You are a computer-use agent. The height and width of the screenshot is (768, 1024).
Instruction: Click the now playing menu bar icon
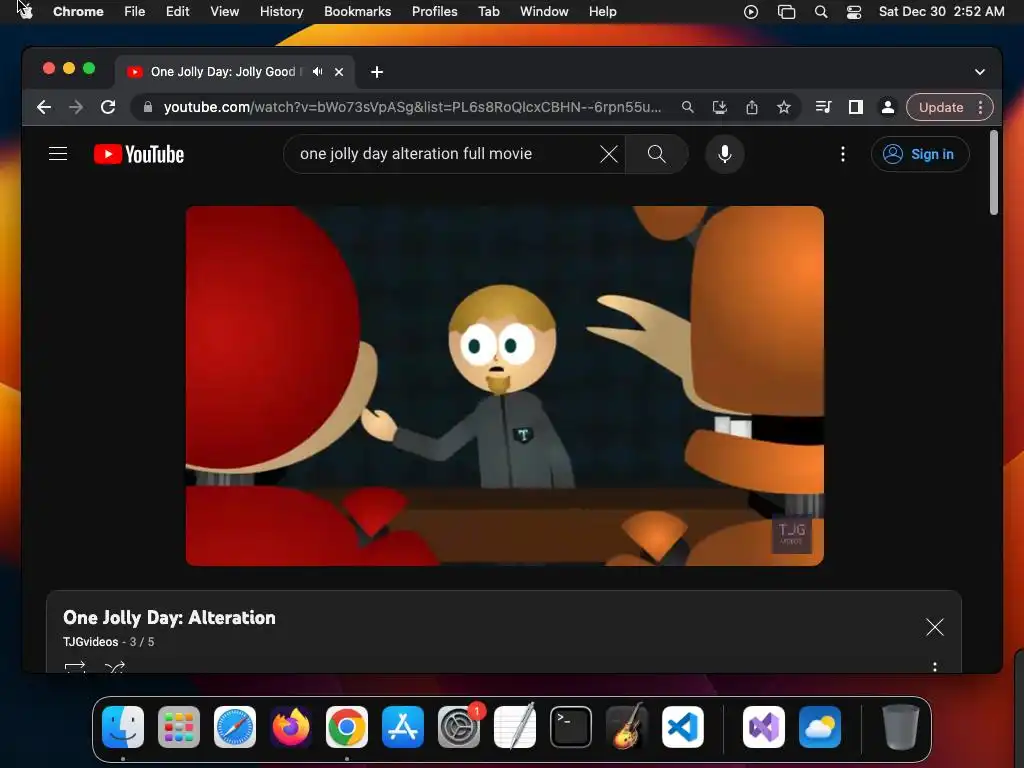coord(751,12)
